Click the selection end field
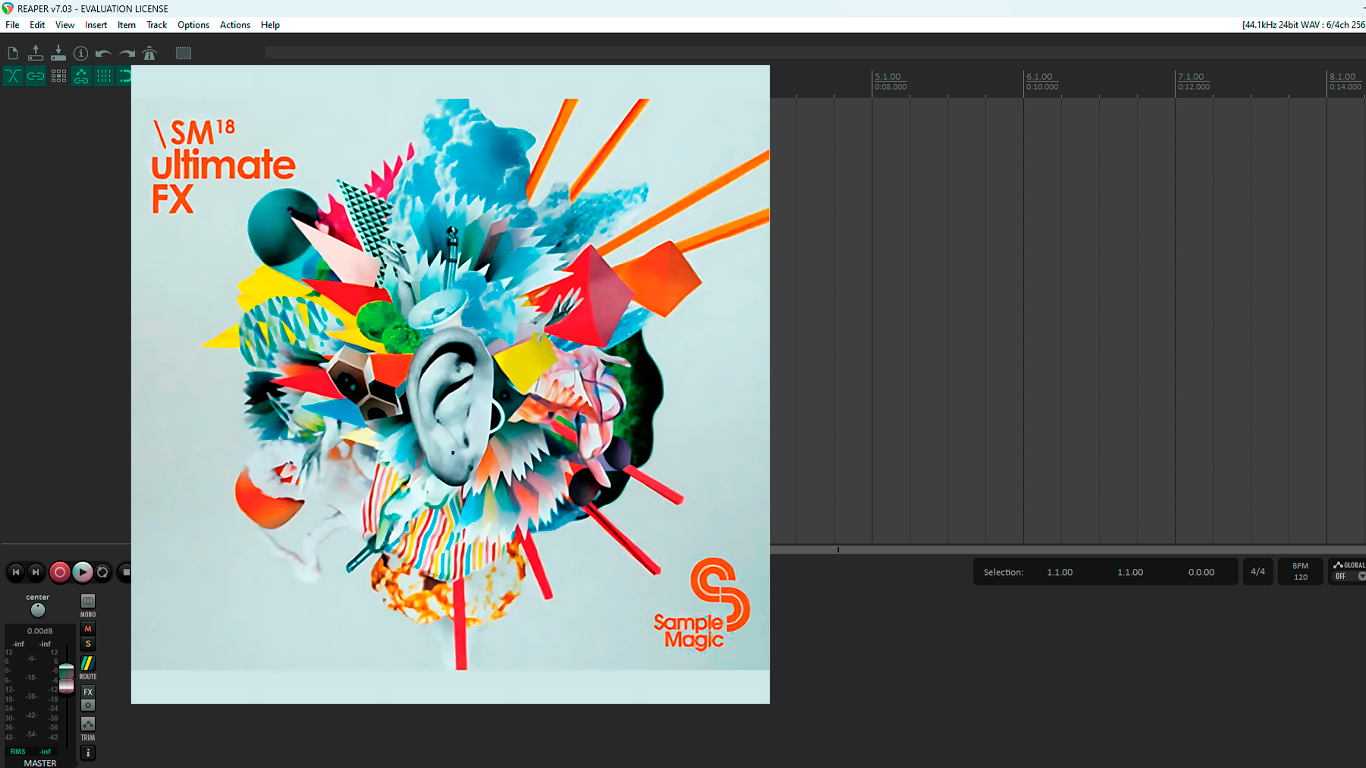 (x=1130, y=572)
